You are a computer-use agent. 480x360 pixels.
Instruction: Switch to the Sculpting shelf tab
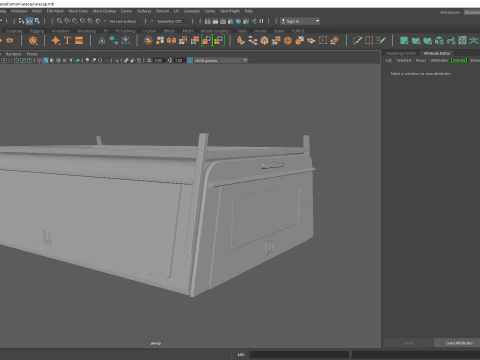(14, 31)
